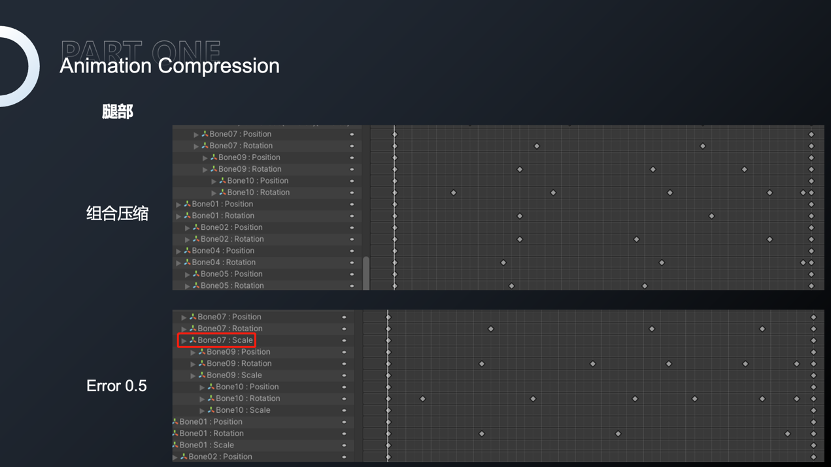Click the transform icon beside Bone05 : Position

tap(196, 274)
